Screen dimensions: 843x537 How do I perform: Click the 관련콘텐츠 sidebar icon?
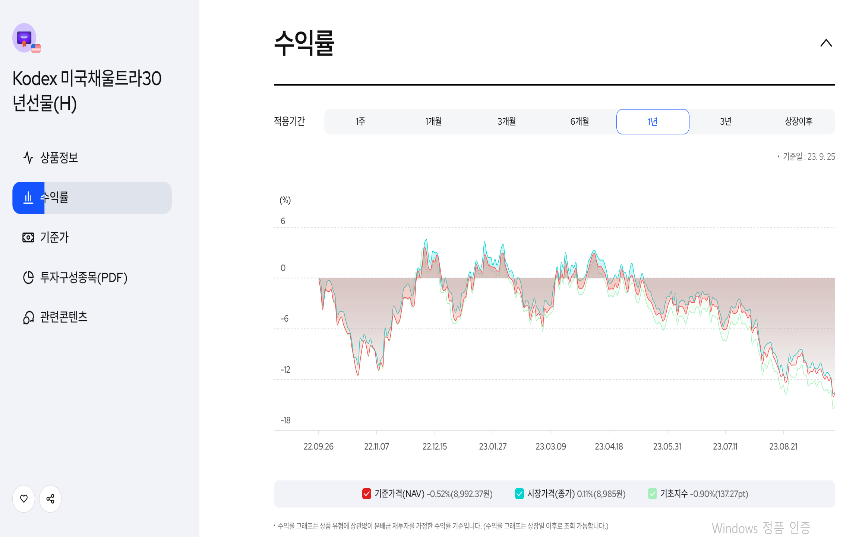28,317
